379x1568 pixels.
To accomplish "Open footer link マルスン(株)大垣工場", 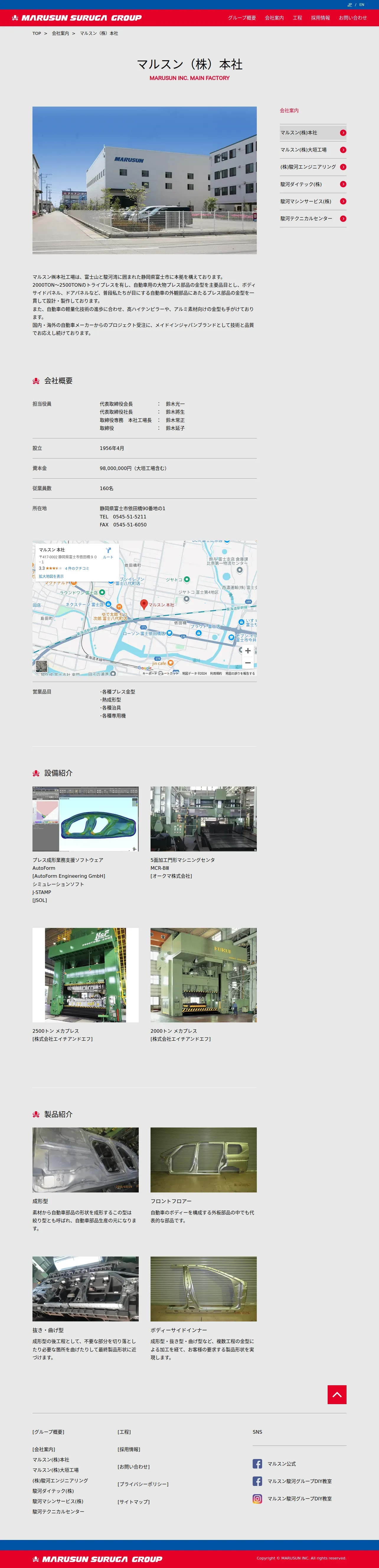I will [x=55, y=1469].
